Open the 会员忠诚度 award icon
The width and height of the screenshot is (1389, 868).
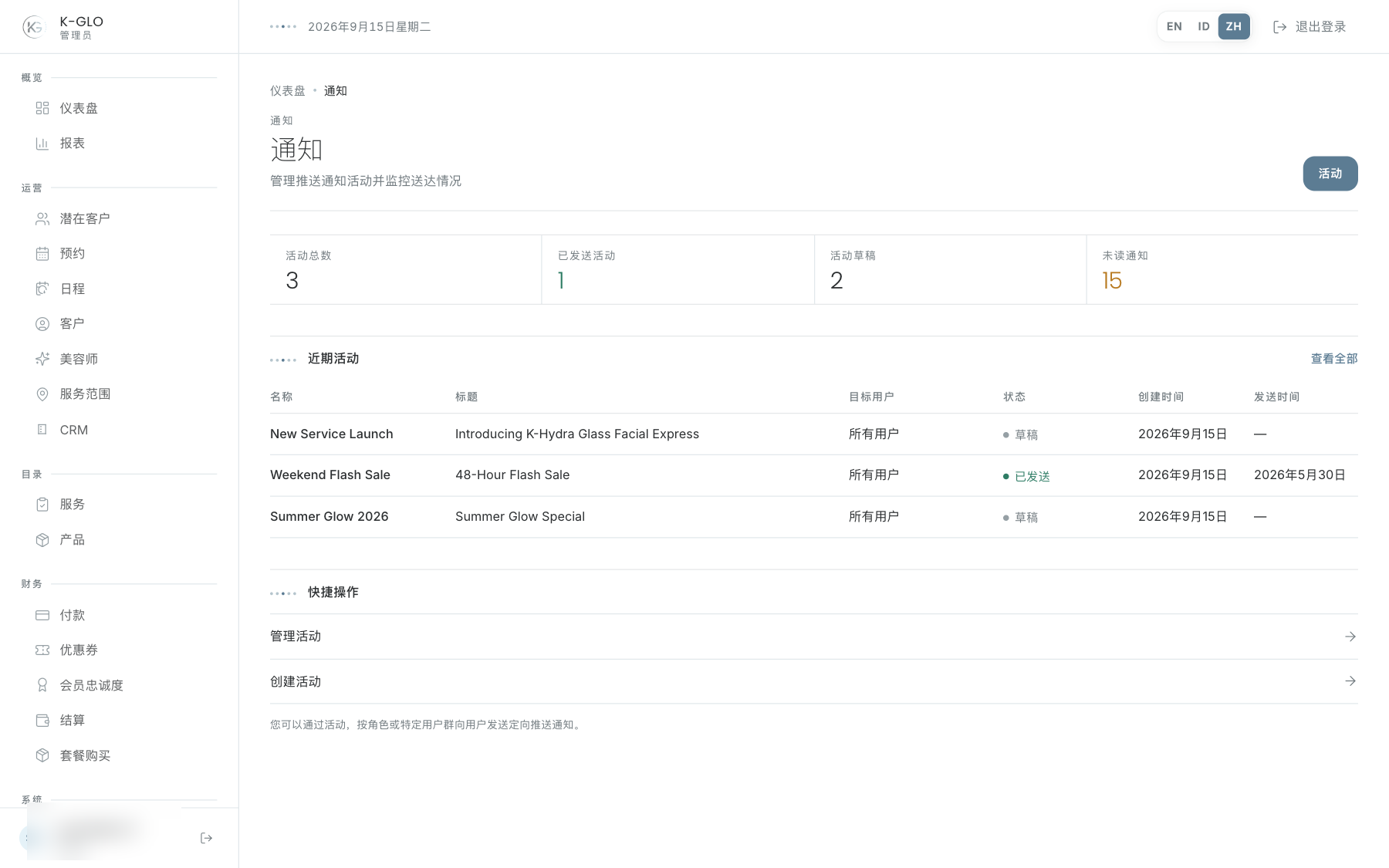(x=42, y=685)
